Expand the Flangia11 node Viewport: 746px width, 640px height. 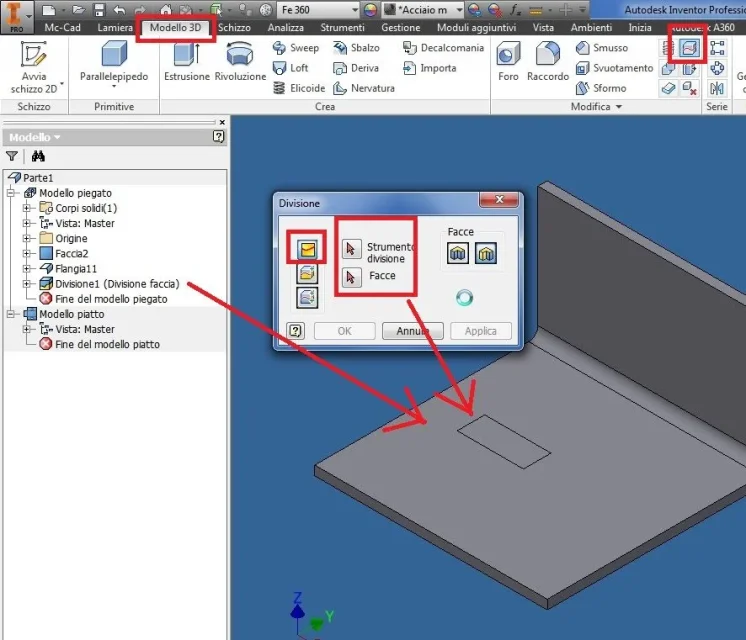coord(27,268)
